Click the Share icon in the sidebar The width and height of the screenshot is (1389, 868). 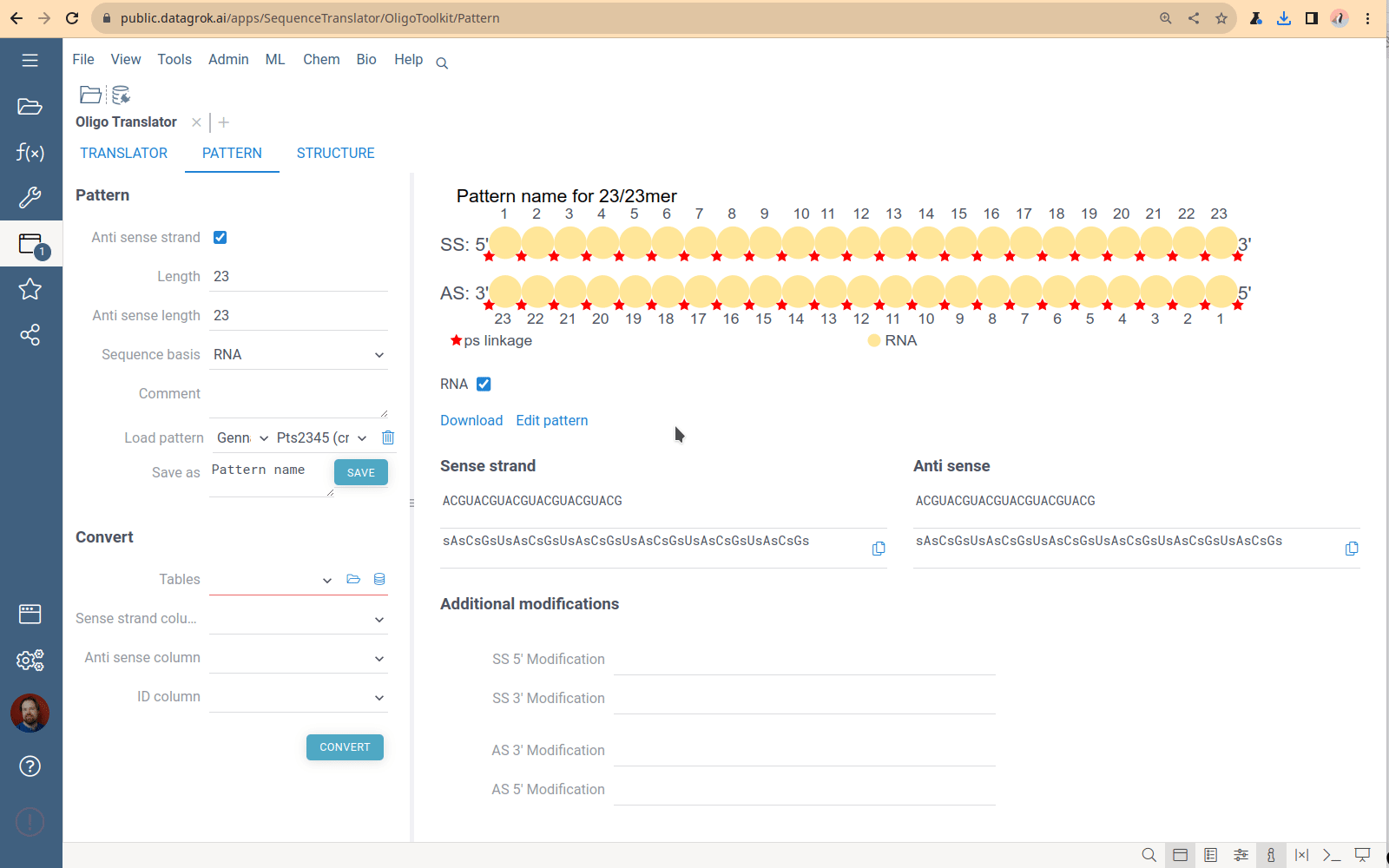click(x=30, y=335)
